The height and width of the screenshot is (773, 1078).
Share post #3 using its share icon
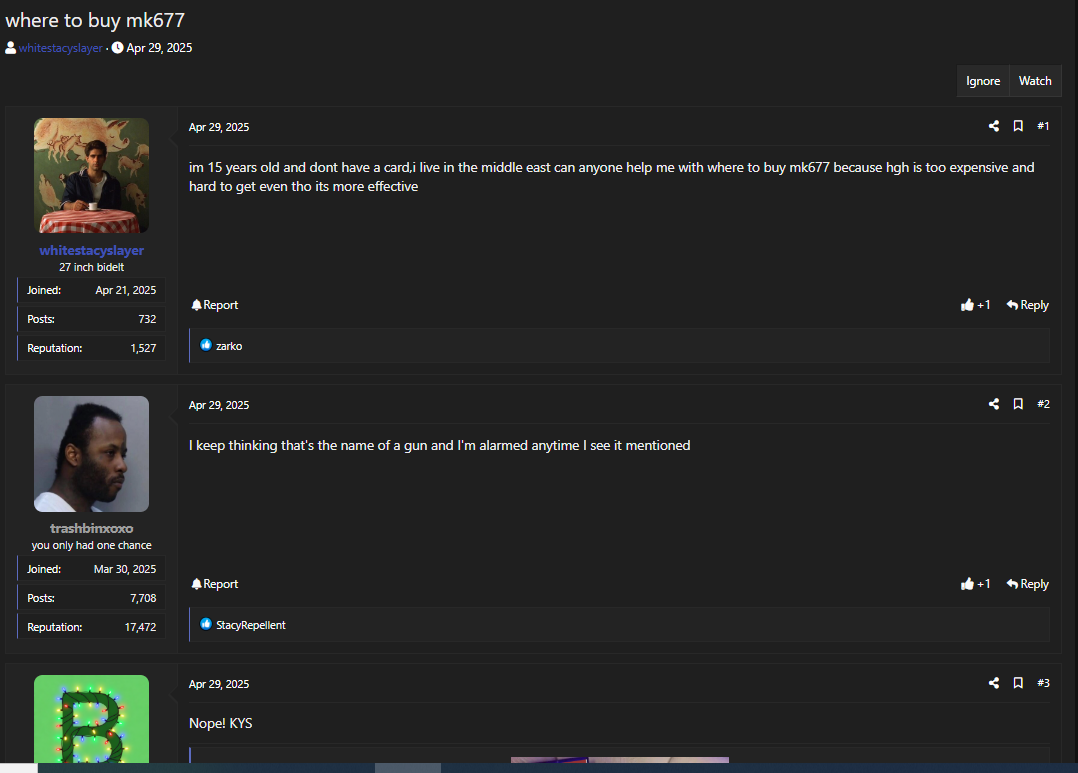point(993,683)
